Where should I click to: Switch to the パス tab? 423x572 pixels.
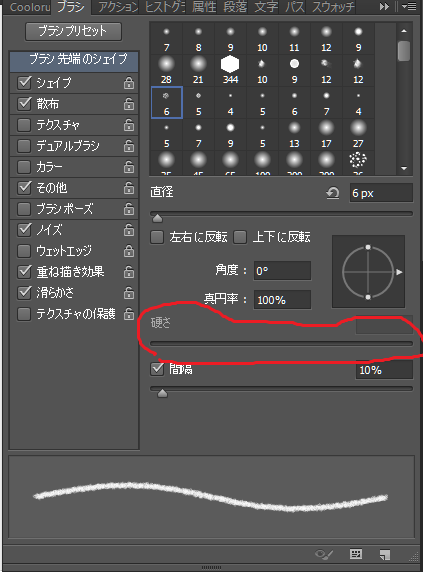[x=295, y=7]
